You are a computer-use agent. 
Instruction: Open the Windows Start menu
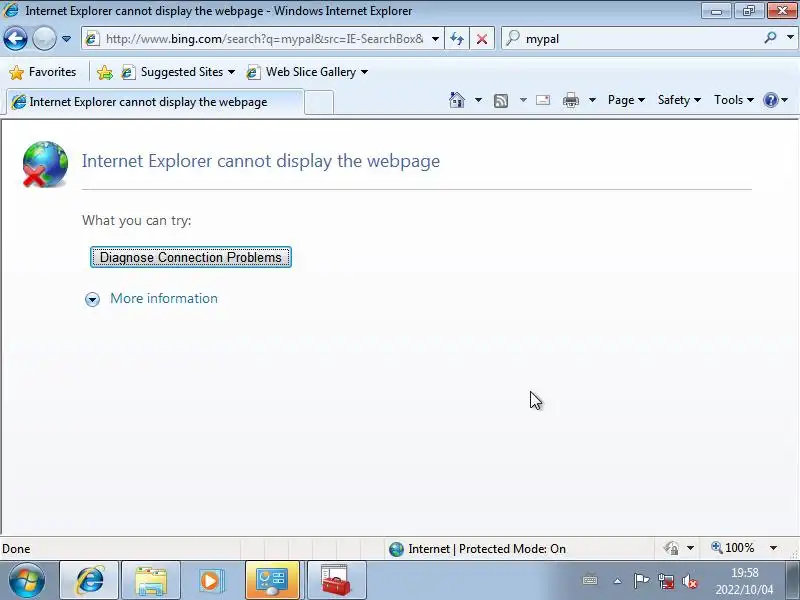(x=27, y=581)
